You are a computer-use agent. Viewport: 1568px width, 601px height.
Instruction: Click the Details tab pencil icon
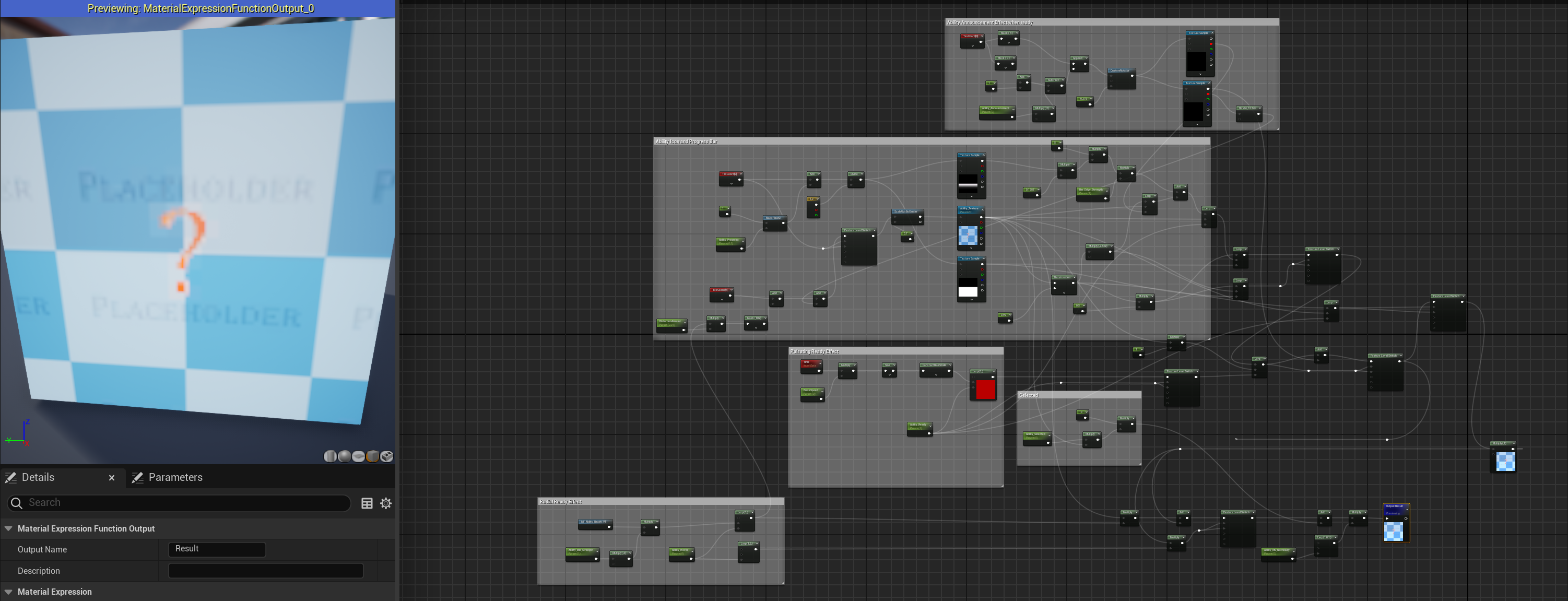click(x=10, y=477)
